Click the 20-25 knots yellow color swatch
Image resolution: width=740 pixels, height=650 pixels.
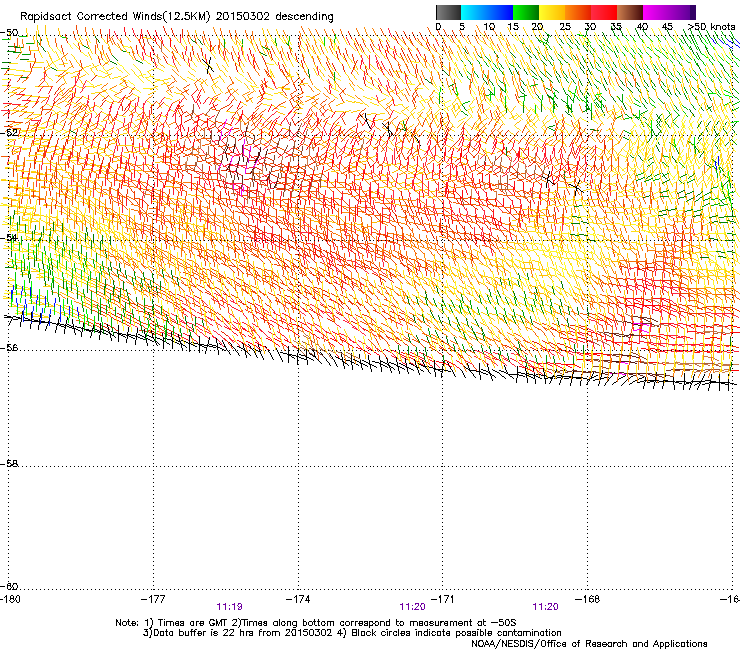click(x=552, y=12)
